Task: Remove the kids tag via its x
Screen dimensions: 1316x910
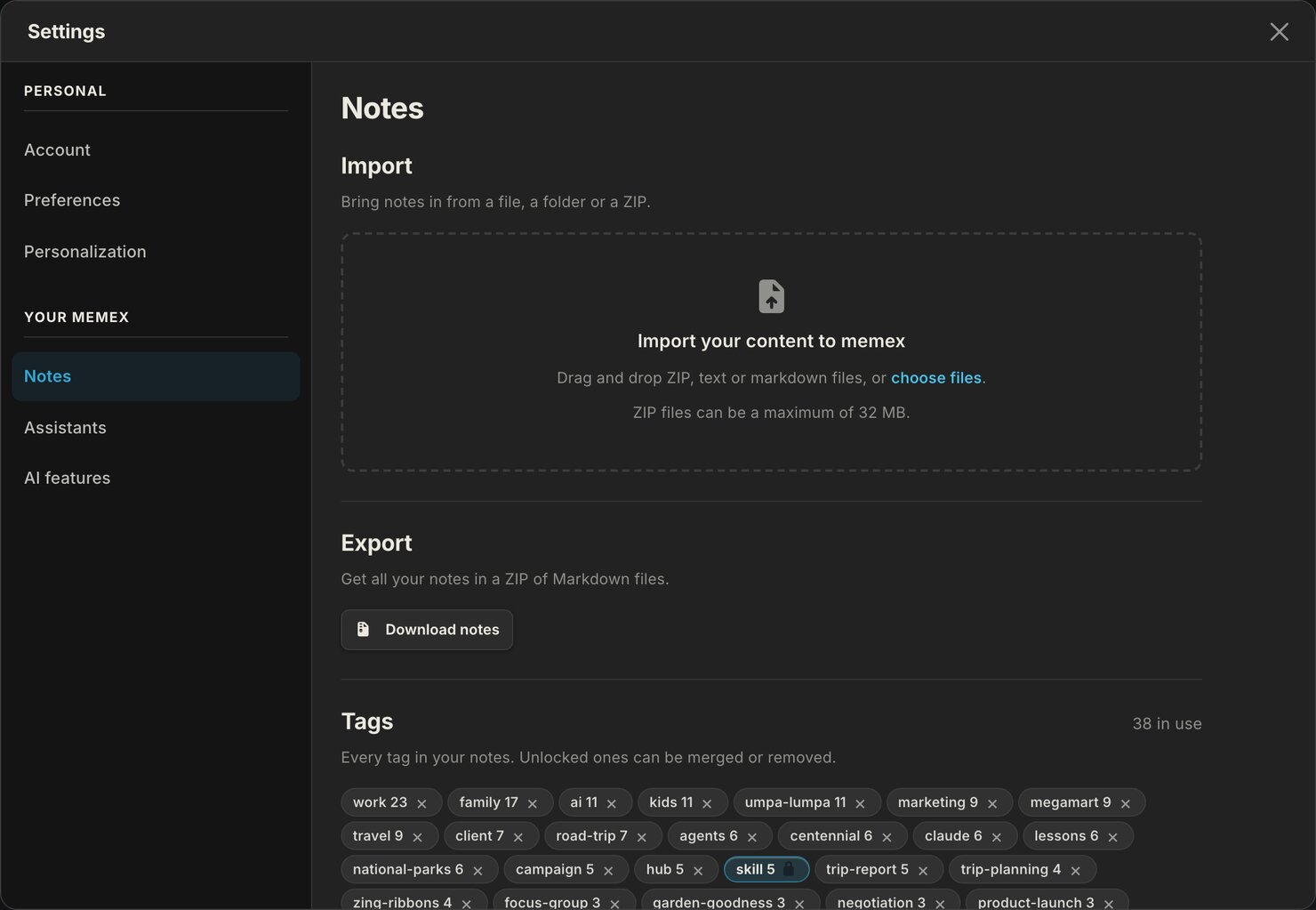Action: [707, 803]
